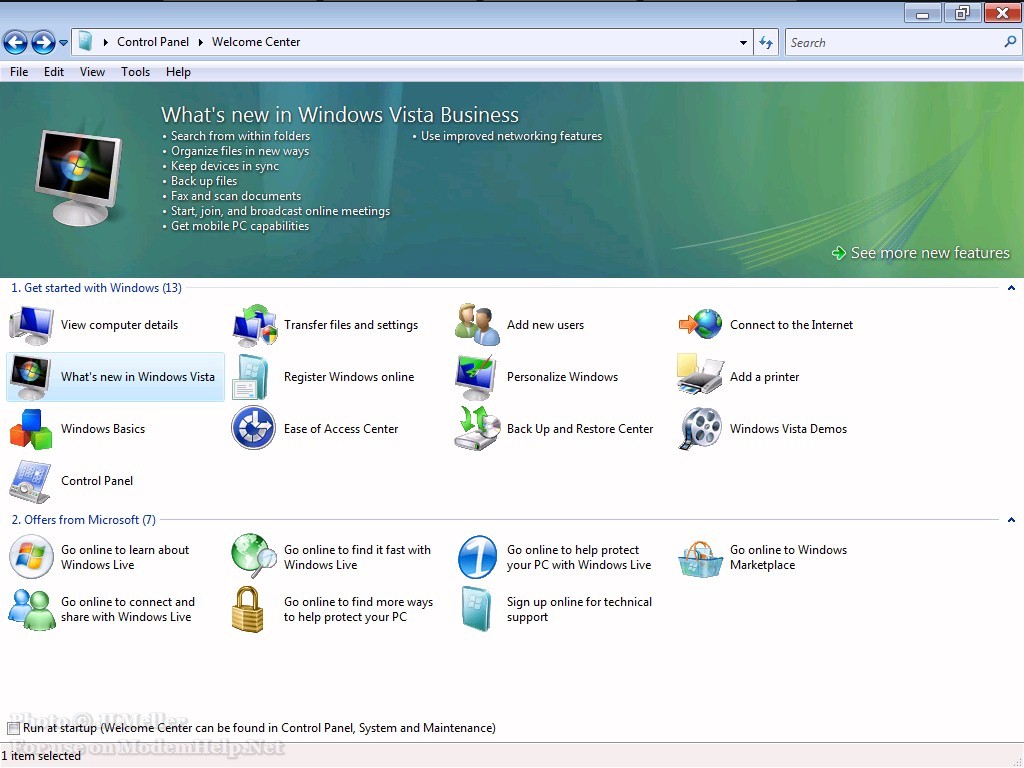1024x768 pixels.
Task: Click the What's new in Windows Vista label
Action: tap(138, 377)
